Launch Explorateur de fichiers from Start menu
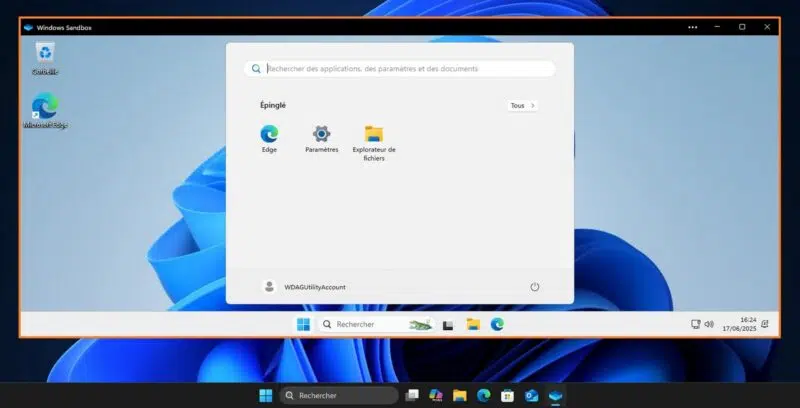 374,134
